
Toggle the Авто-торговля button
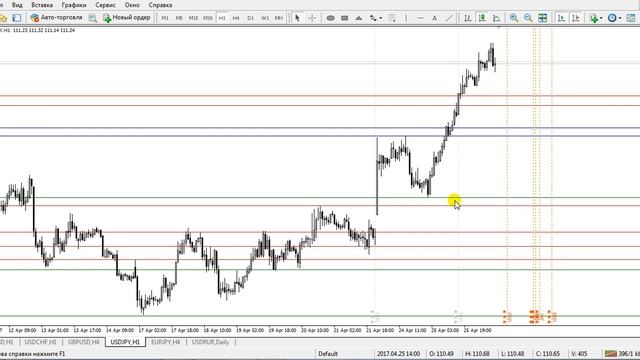[x=56, y=18]
